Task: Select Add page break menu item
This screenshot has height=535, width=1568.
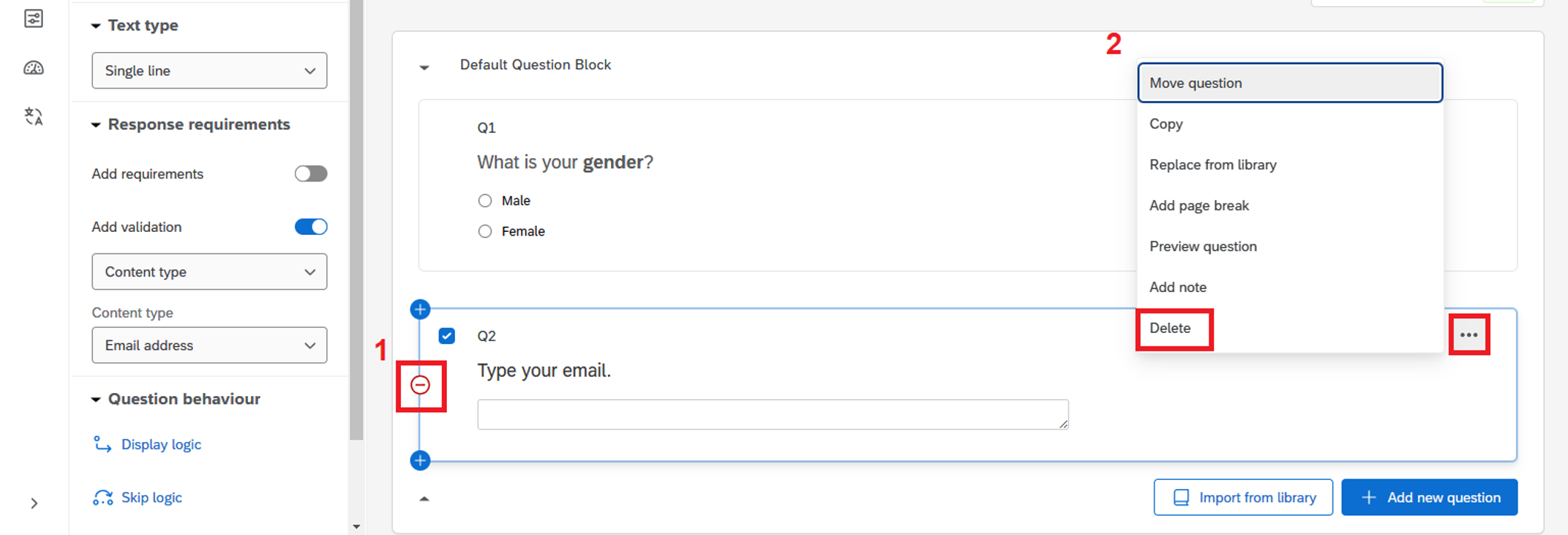Action: click(x=1199, y=206)
